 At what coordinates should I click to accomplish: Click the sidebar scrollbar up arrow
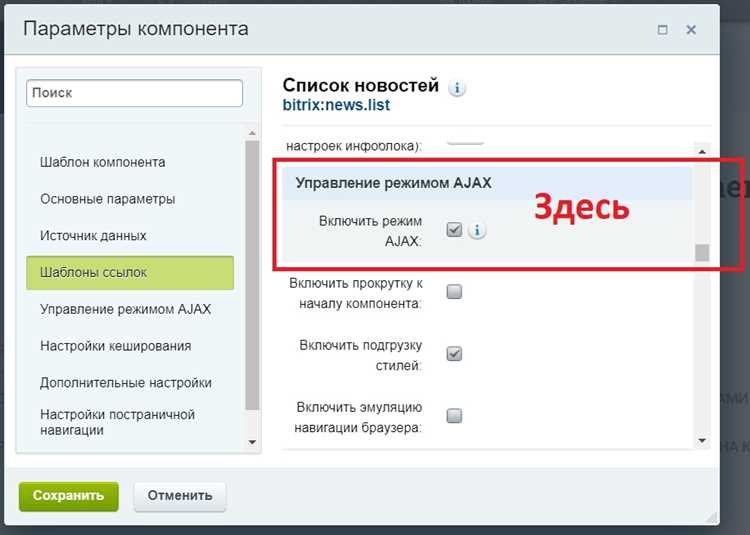(x=252, y=133)
